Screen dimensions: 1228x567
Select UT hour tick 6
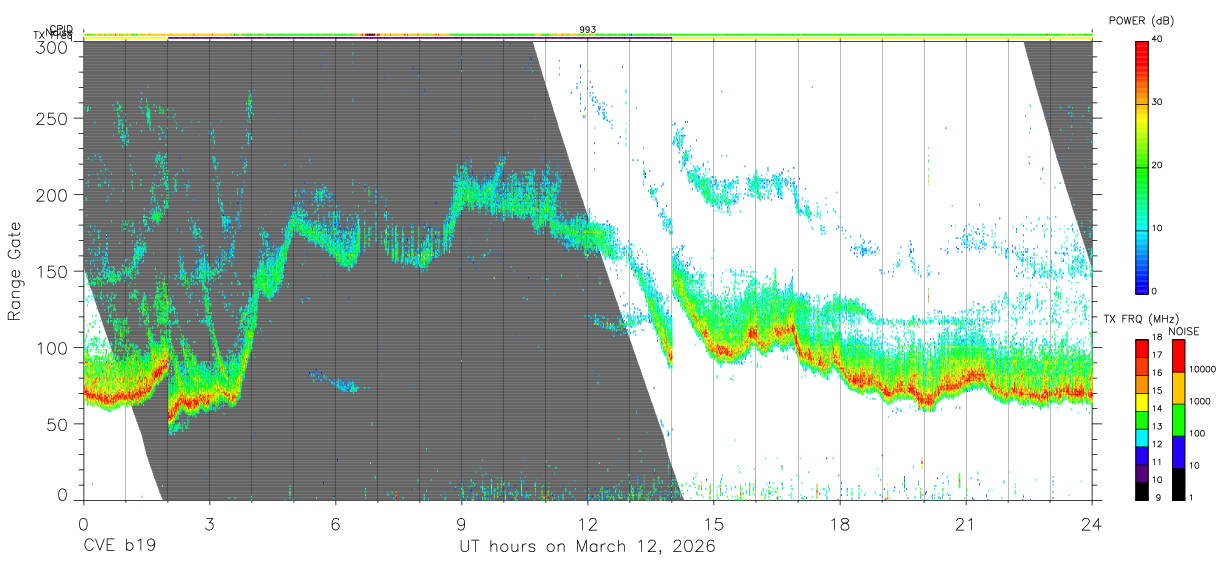(335, 523)
